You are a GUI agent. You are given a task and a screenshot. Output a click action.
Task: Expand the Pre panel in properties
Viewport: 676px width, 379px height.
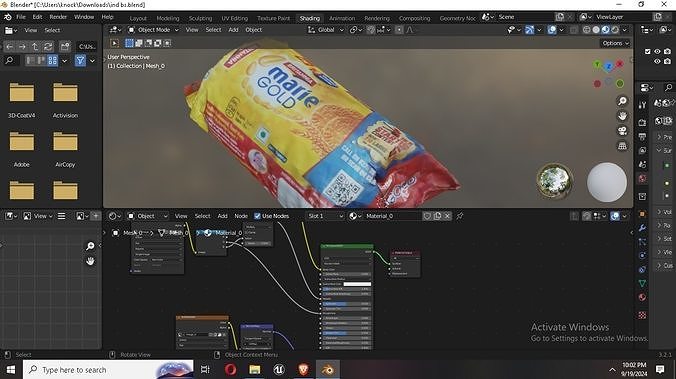(x=664, y=137)
